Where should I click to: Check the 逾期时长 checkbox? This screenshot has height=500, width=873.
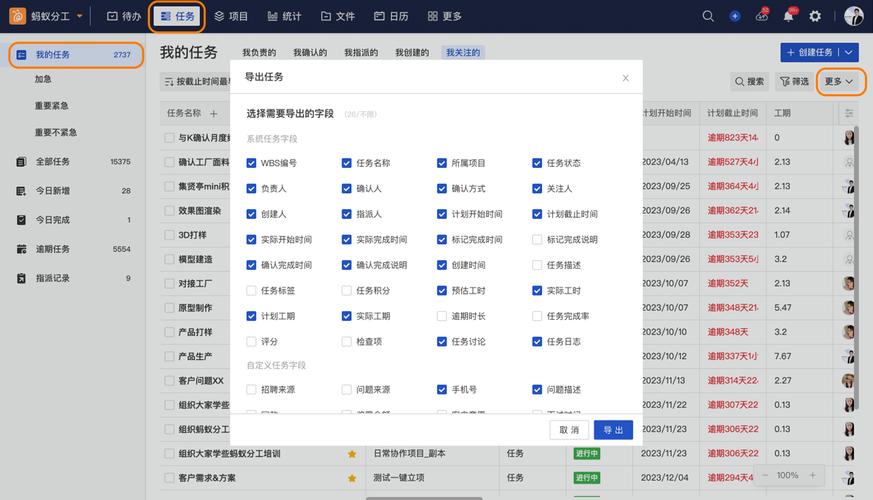(442, 316)
